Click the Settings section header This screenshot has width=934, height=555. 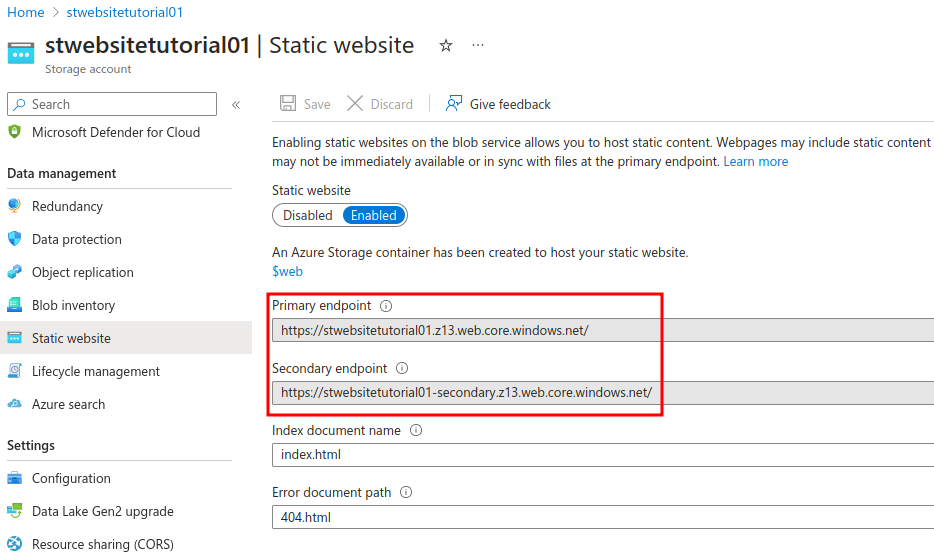(x=31, y=445)
